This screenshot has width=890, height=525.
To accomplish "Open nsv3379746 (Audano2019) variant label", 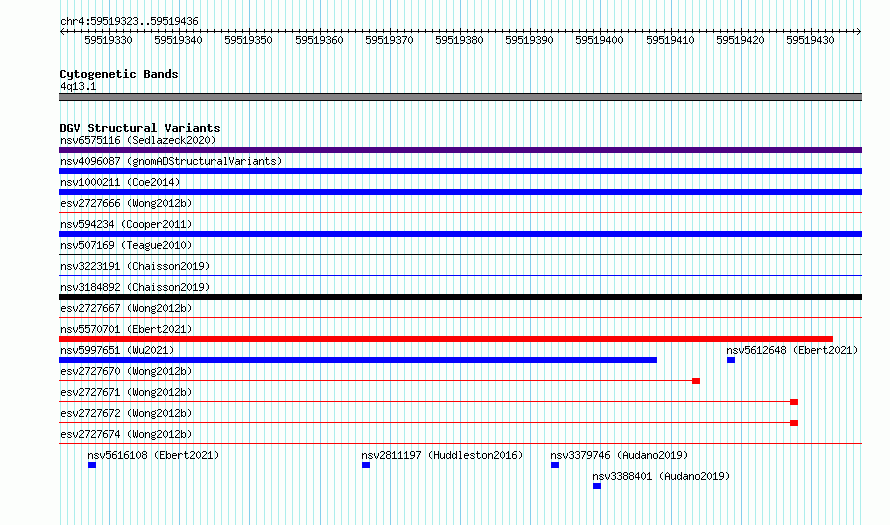I will [619, 455].
